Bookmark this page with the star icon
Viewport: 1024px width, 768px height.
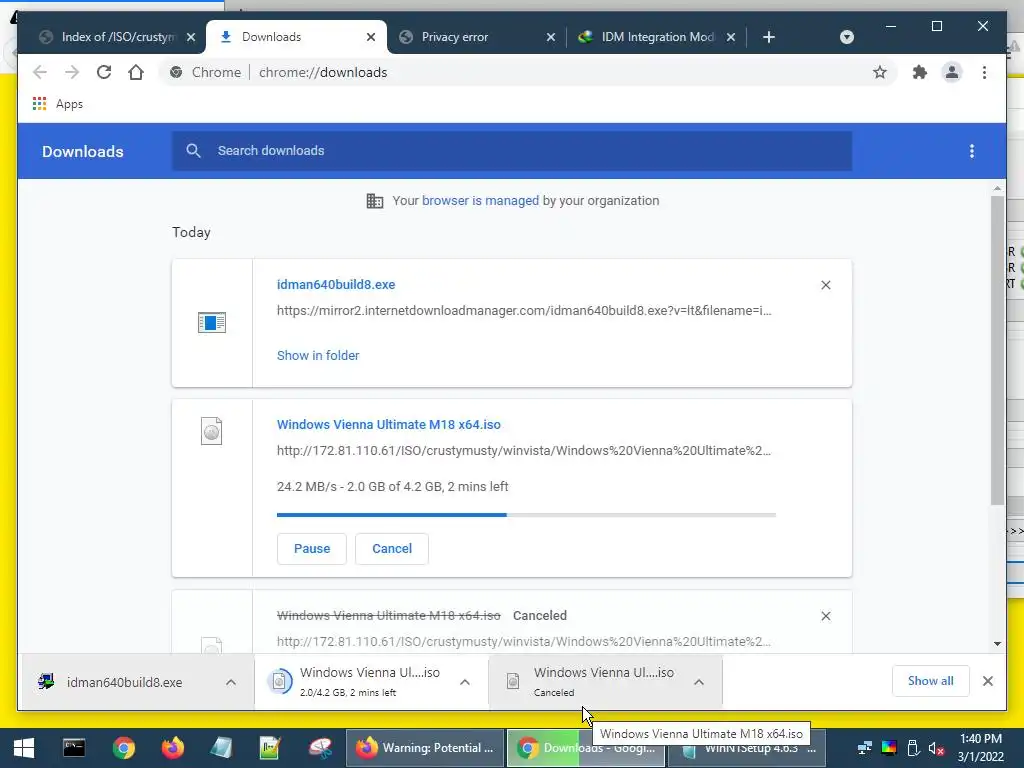click(880, 72)
